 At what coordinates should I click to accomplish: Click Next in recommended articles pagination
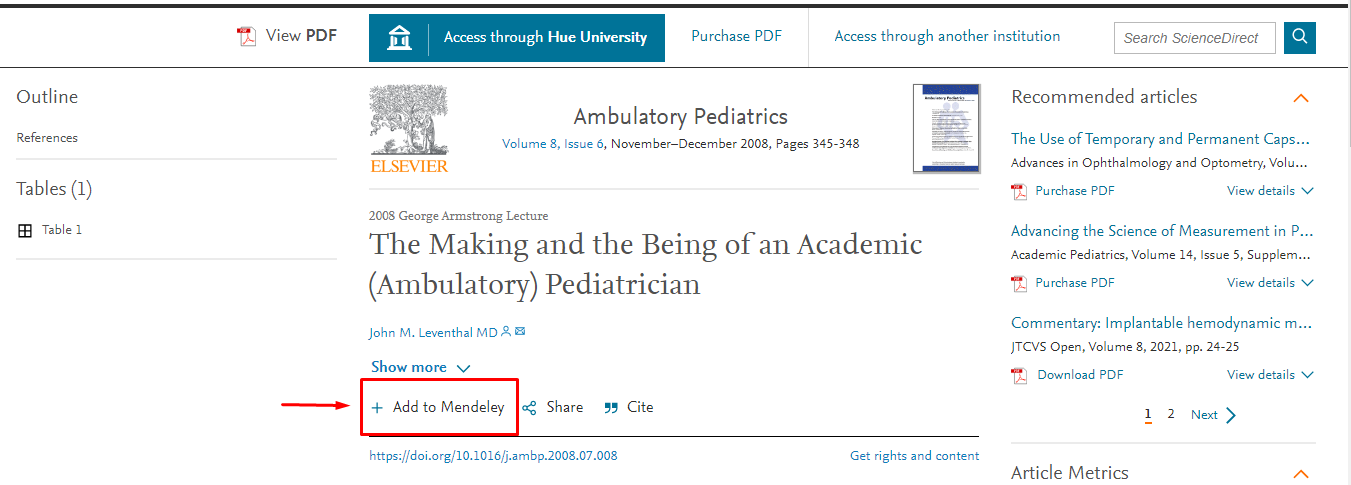1213,415
